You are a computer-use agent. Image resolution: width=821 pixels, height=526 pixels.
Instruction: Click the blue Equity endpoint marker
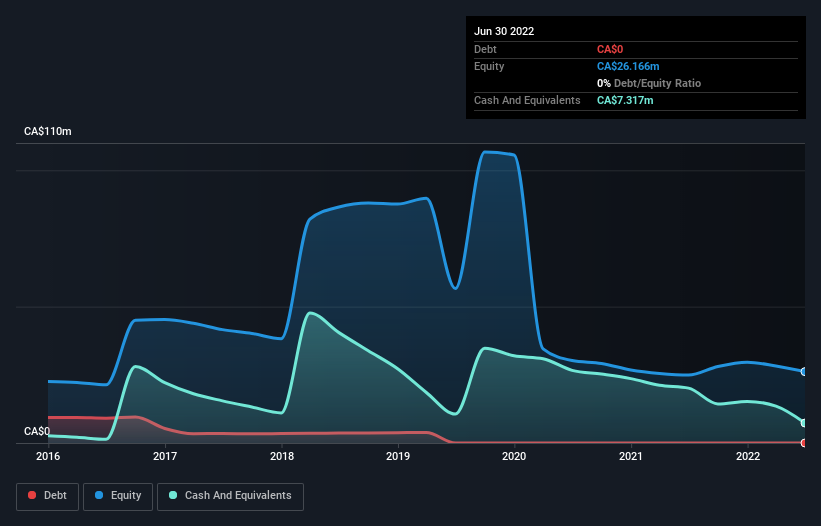[804, 372]
